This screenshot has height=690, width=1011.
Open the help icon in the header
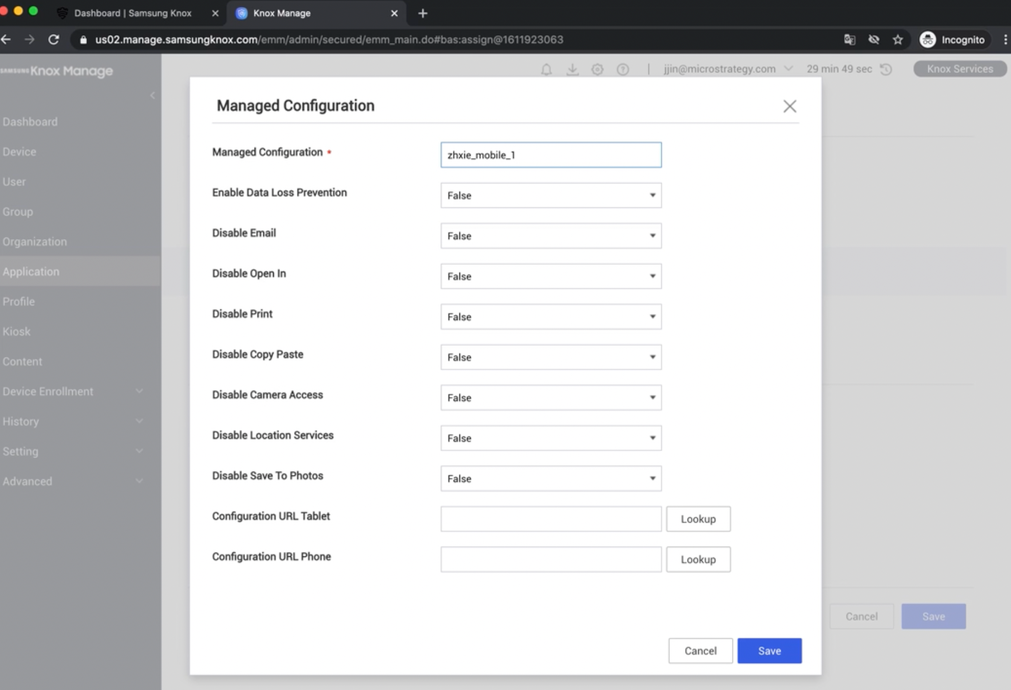click(623, 69)
